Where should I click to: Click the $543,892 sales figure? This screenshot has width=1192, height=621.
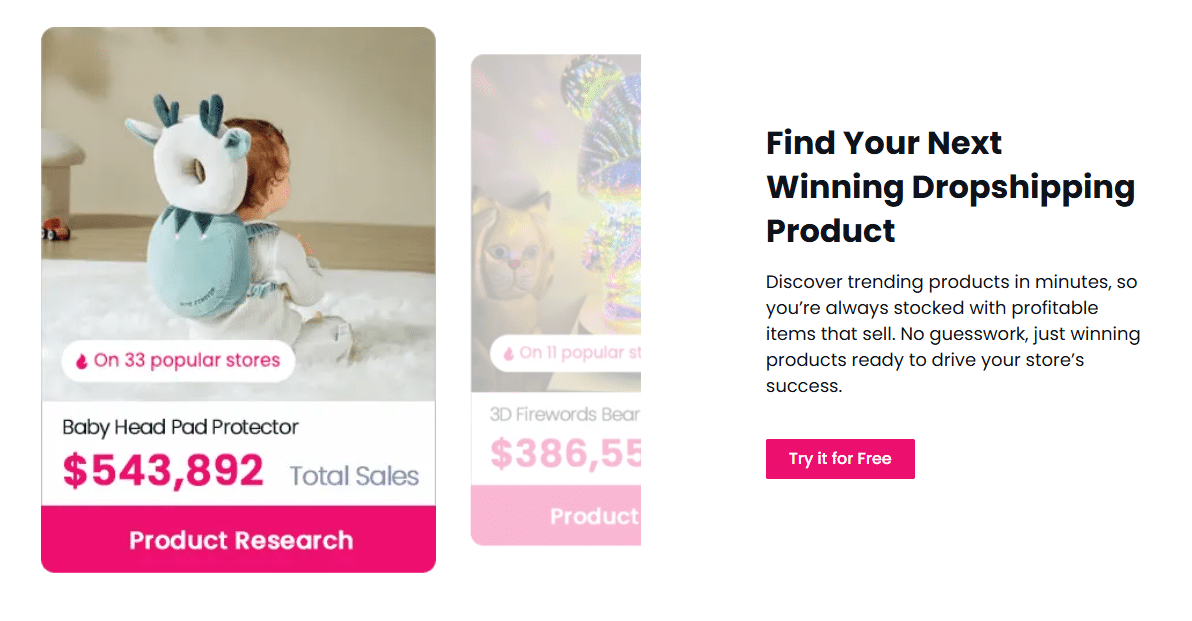[x=163, y=471]
